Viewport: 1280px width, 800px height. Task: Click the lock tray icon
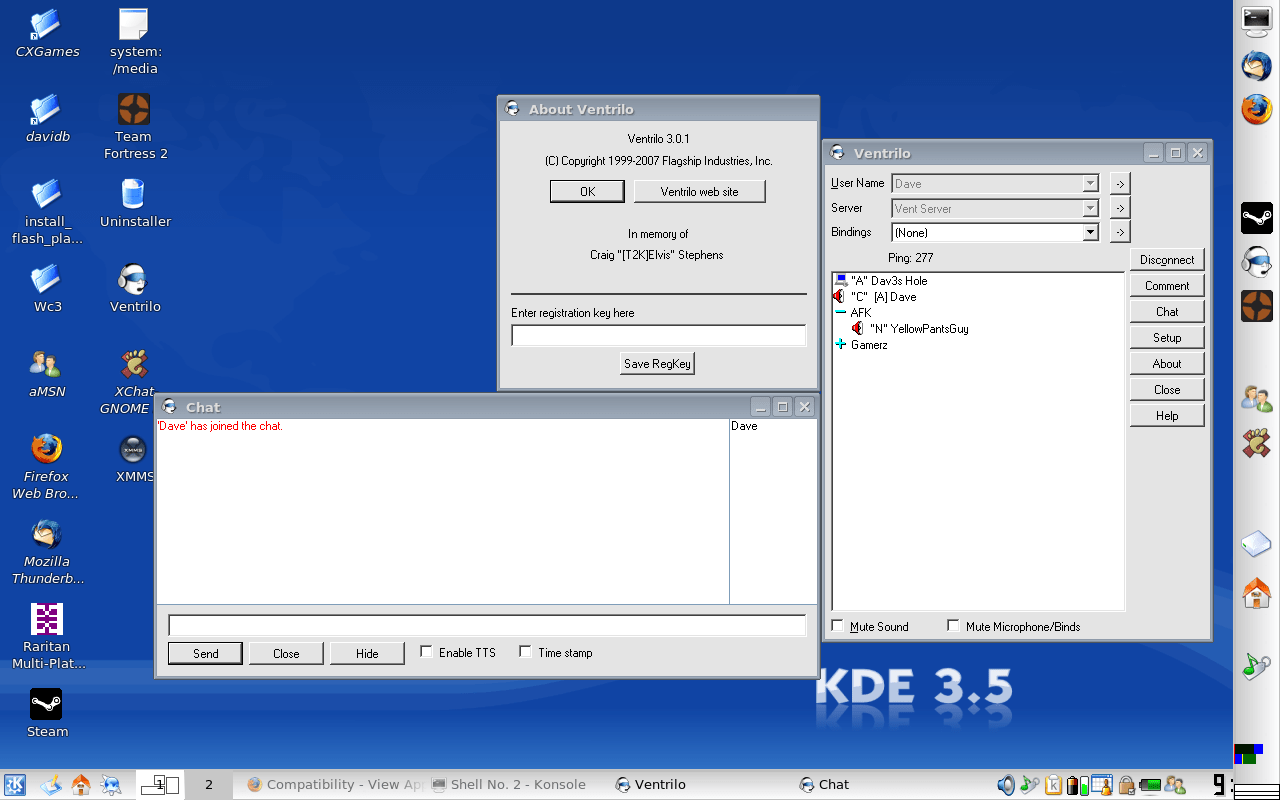1126,785
